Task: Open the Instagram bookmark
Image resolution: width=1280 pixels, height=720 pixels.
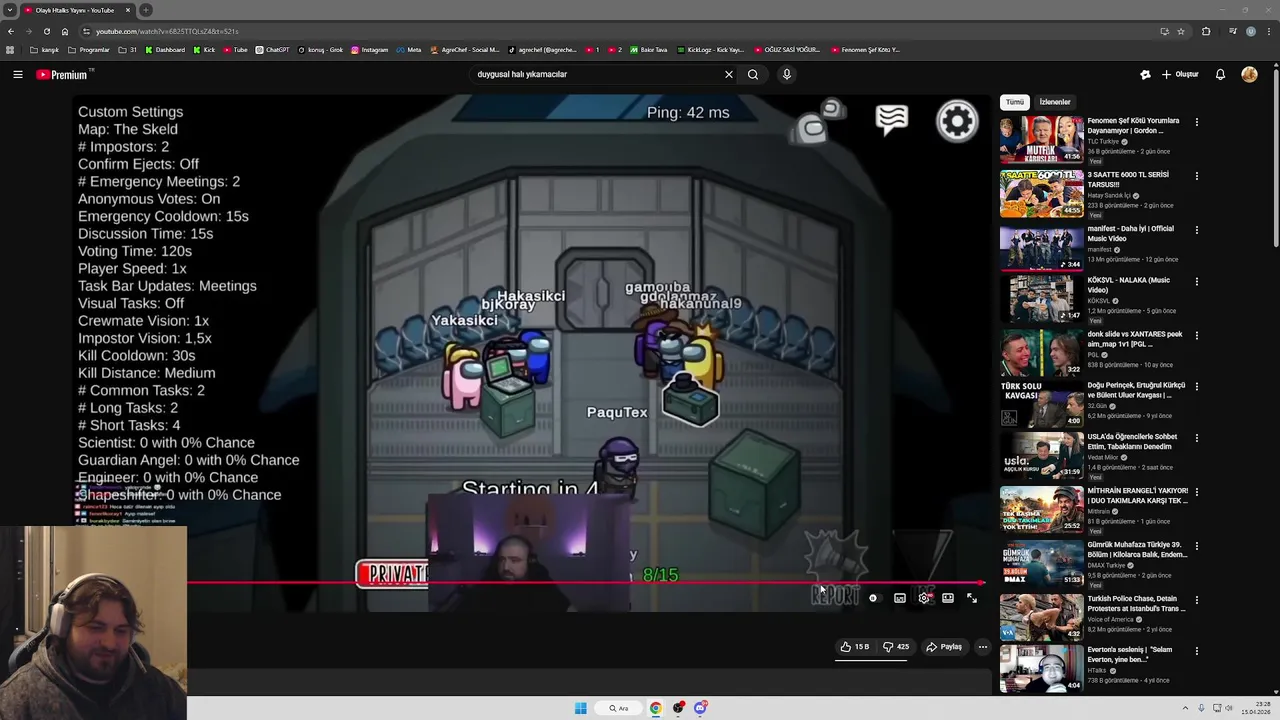Action: click(369, 50)
